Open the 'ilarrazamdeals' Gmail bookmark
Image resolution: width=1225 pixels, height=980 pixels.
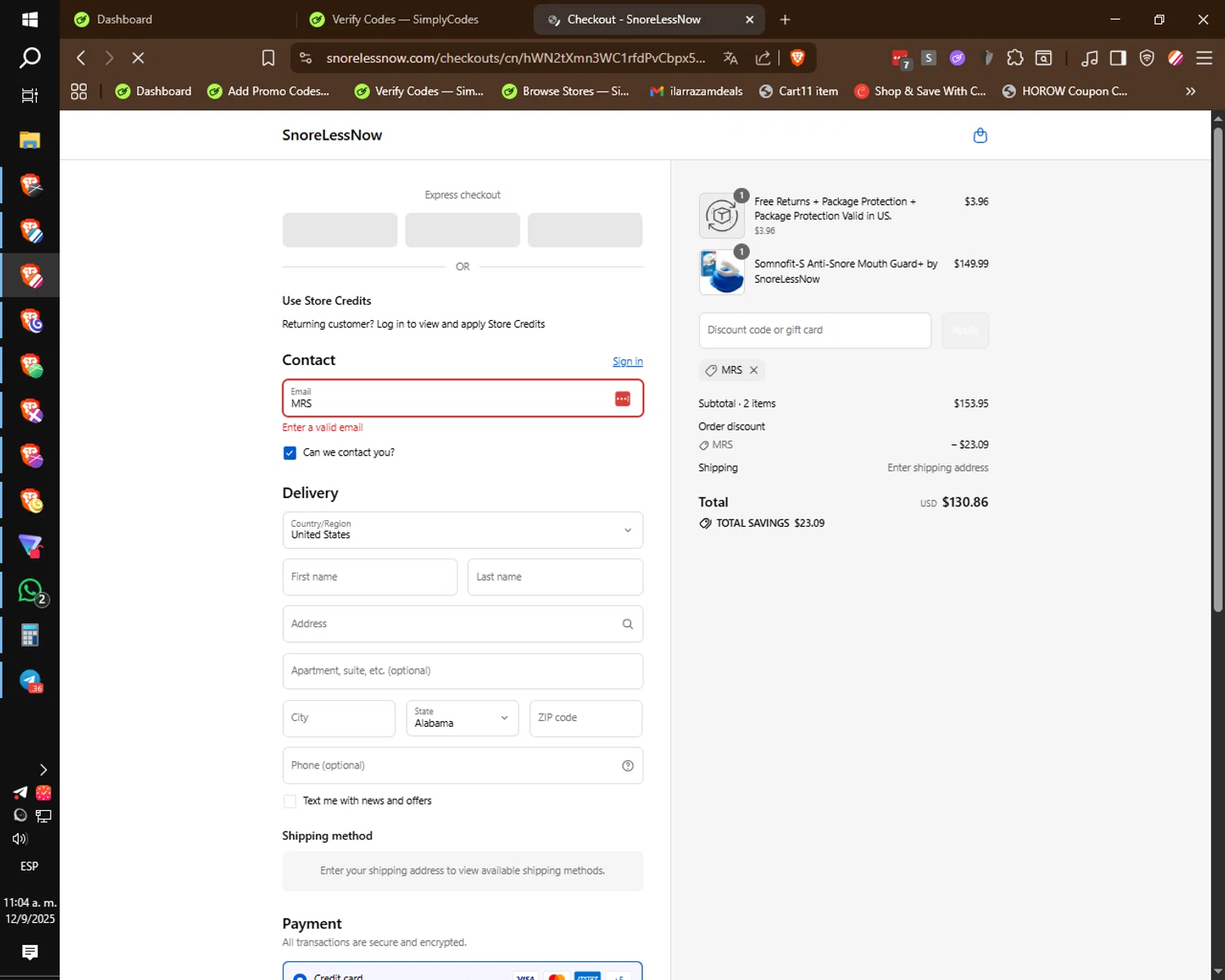tap(696, 91)
